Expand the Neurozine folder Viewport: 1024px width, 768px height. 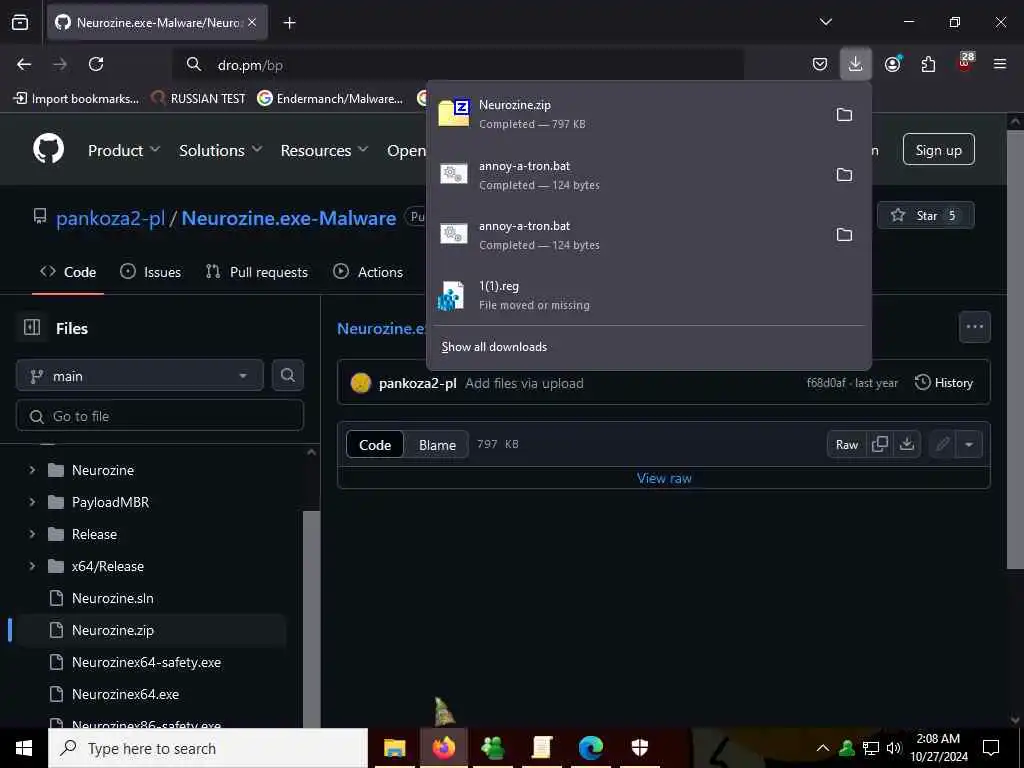32,470
